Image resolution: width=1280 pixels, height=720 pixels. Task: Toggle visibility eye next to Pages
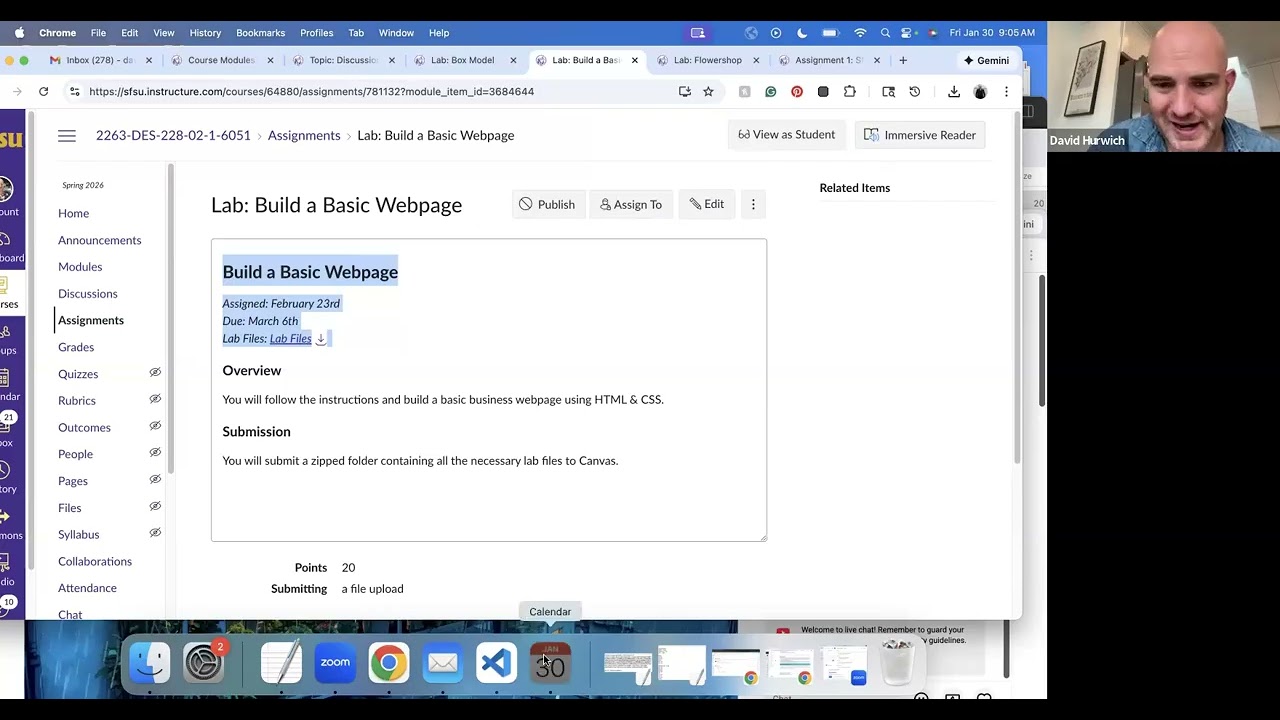[x=155, y=479]
